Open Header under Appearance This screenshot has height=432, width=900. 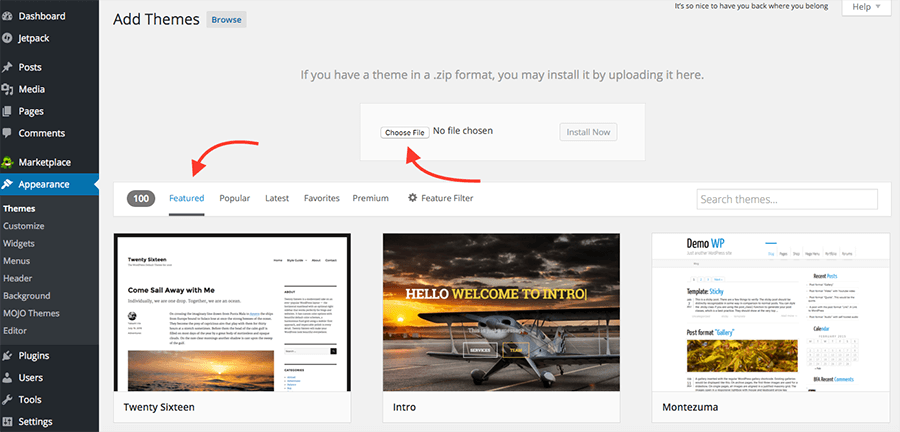(x=18, y=278)
